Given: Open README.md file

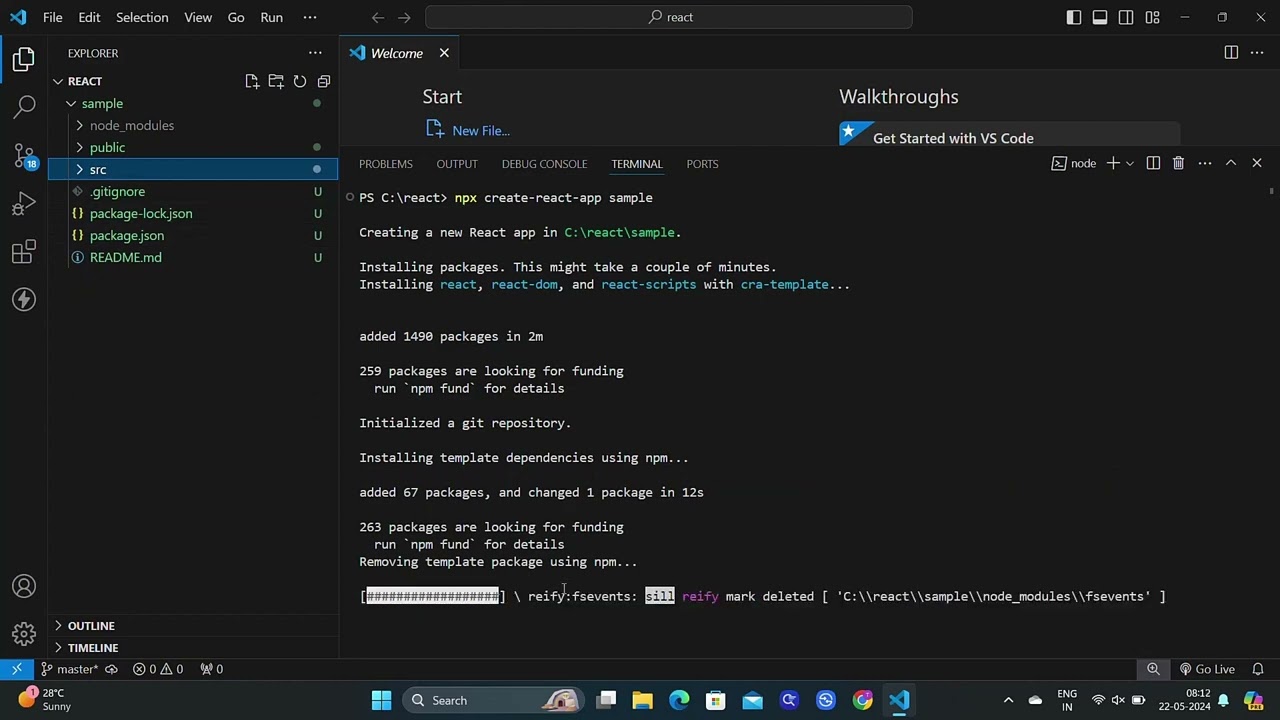Looking at the screenshot, I should click(x=125, y=257).
